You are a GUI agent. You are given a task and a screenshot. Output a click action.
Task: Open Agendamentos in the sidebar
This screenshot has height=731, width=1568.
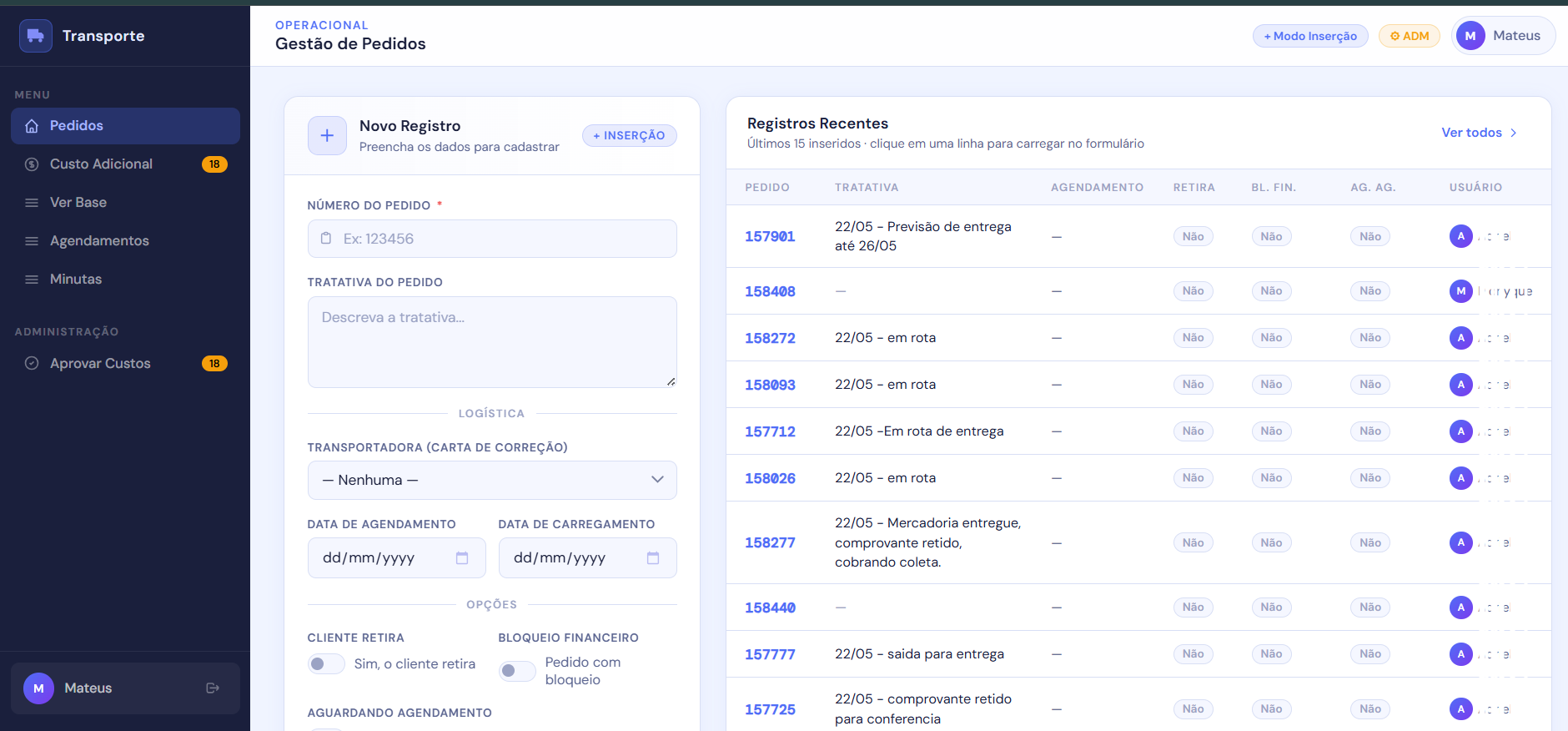point(125,241)
